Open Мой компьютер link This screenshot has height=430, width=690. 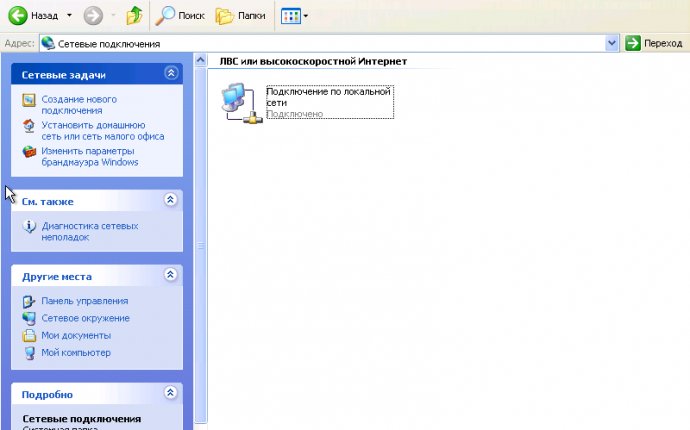click(76, 353)
